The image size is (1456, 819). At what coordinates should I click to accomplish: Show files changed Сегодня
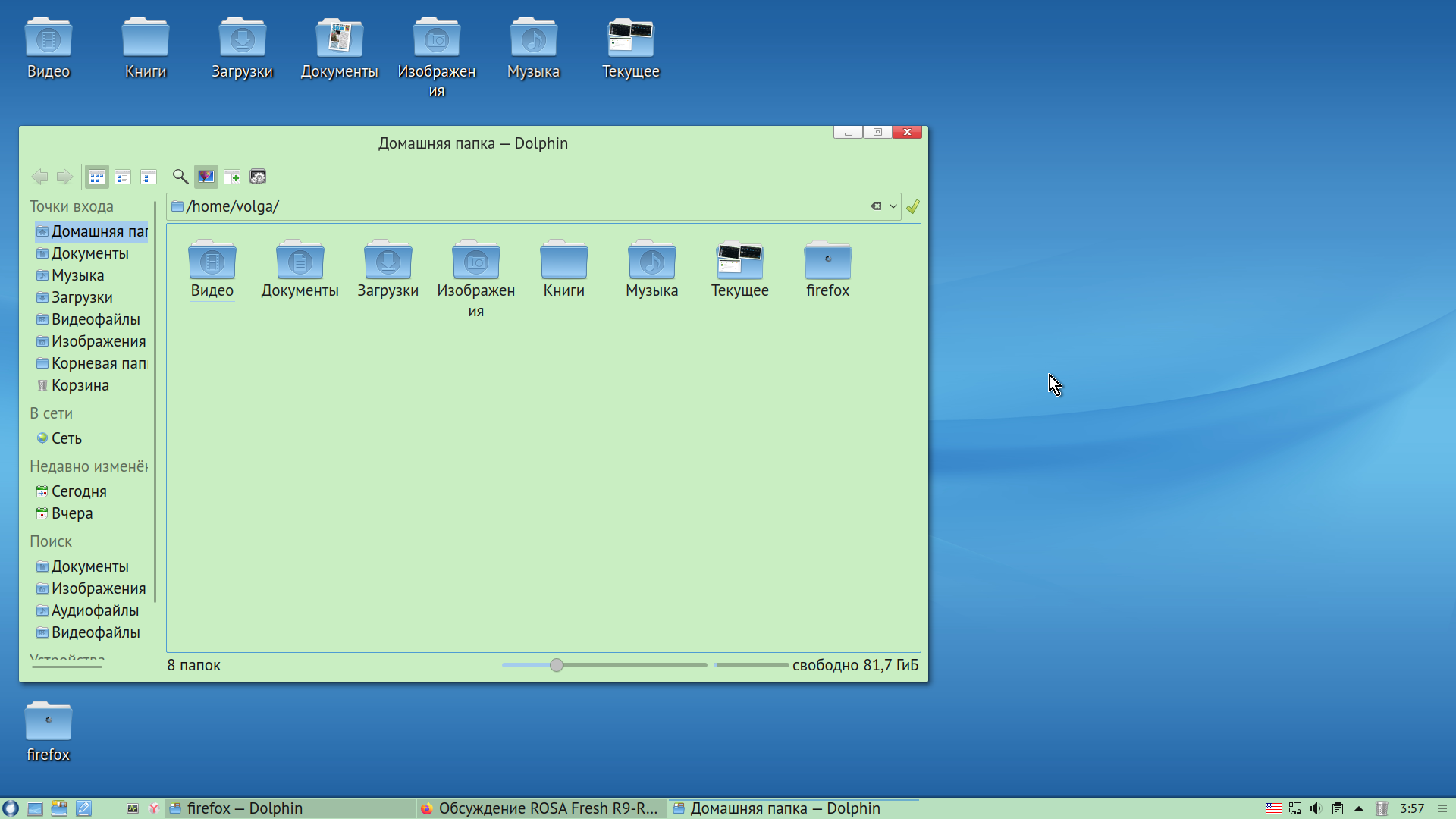coord(78,491)
